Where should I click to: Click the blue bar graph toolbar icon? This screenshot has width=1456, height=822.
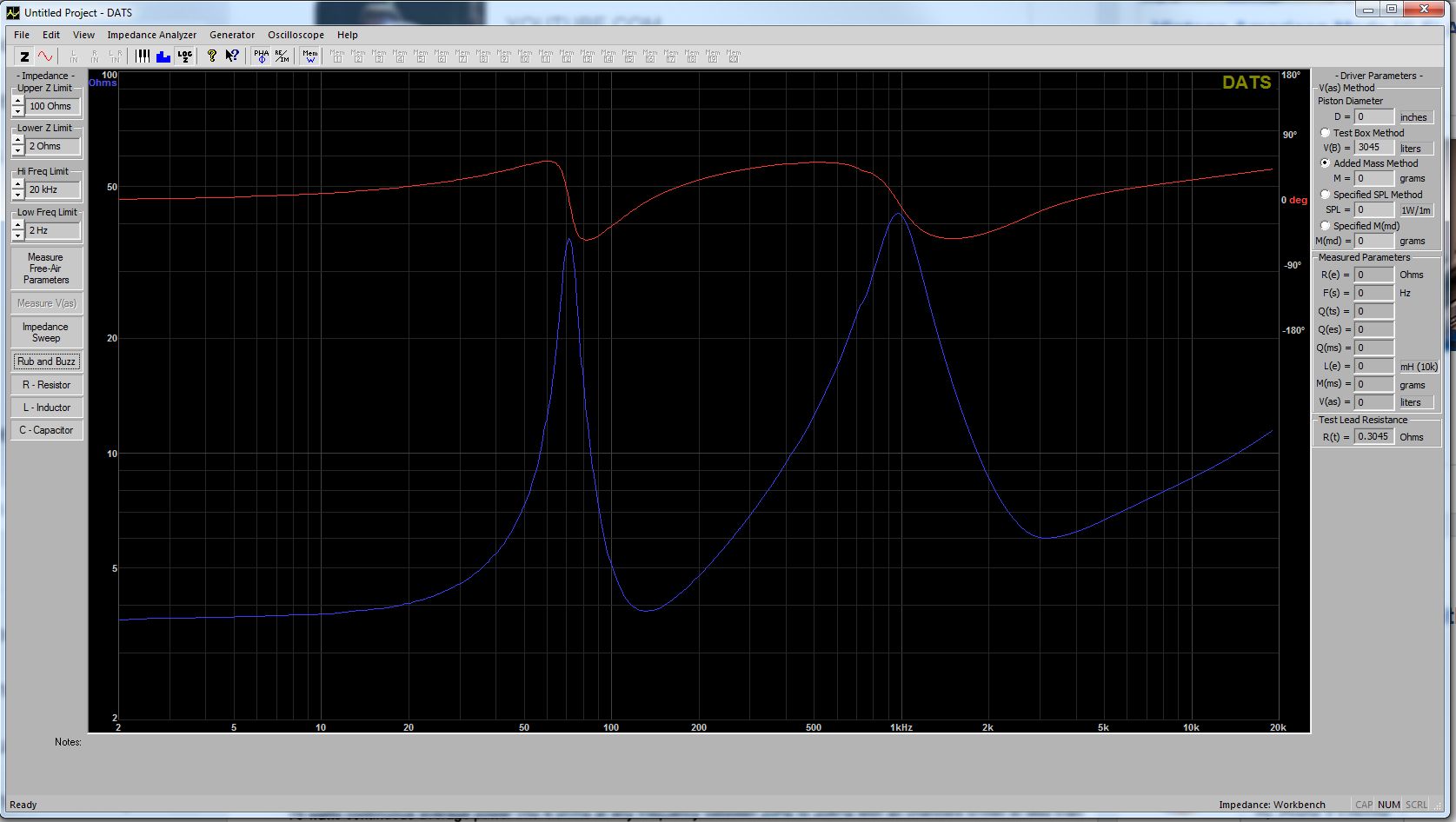point(163,56)
